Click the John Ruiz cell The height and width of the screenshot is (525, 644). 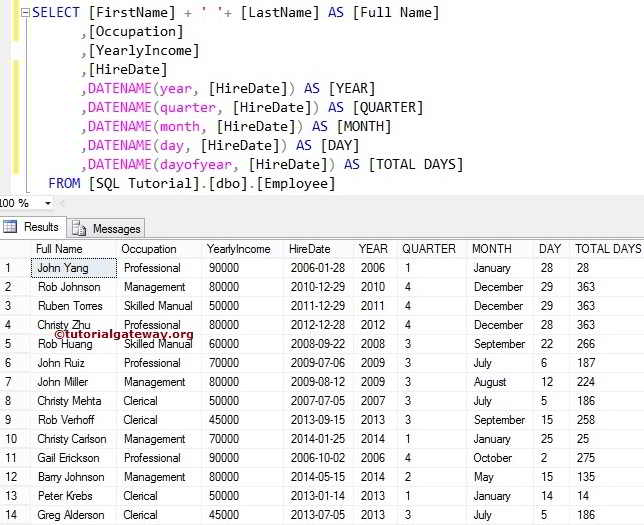point(74,363)
